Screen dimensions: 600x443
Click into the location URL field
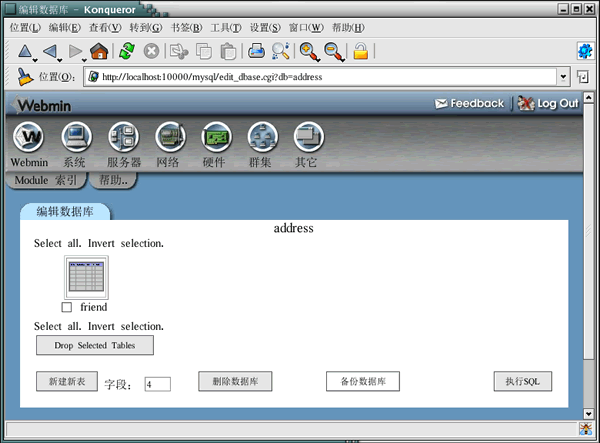(320, 77)
